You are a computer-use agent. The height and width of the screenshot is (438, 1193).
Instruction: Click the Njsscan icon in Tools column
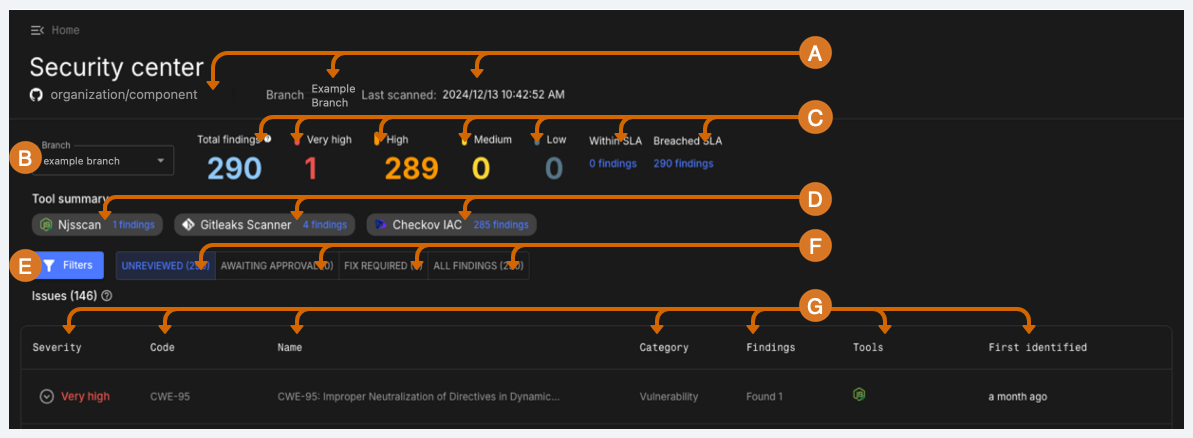[x=858, y=396]
